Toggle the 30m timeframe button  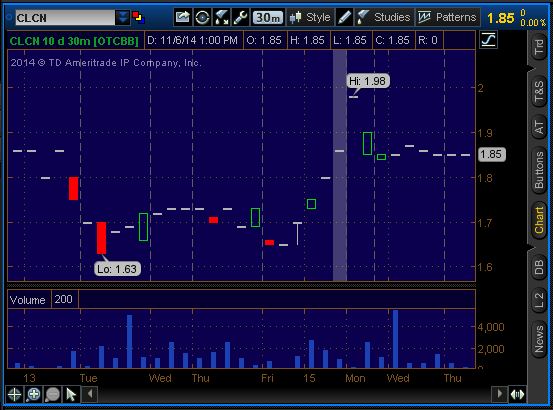pyautogui.click(x=268, y=17)
